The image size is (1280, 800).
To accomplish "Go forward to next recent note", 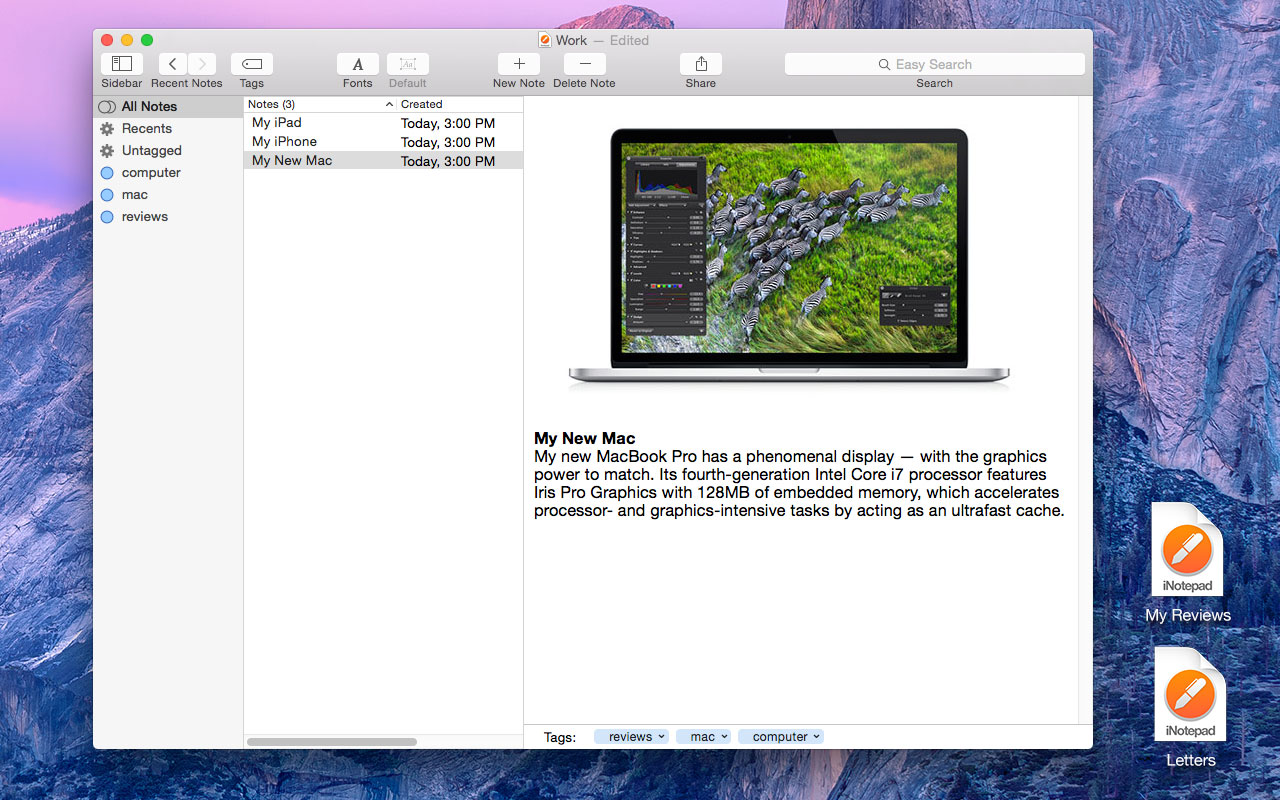I will (x=202, y=64).
